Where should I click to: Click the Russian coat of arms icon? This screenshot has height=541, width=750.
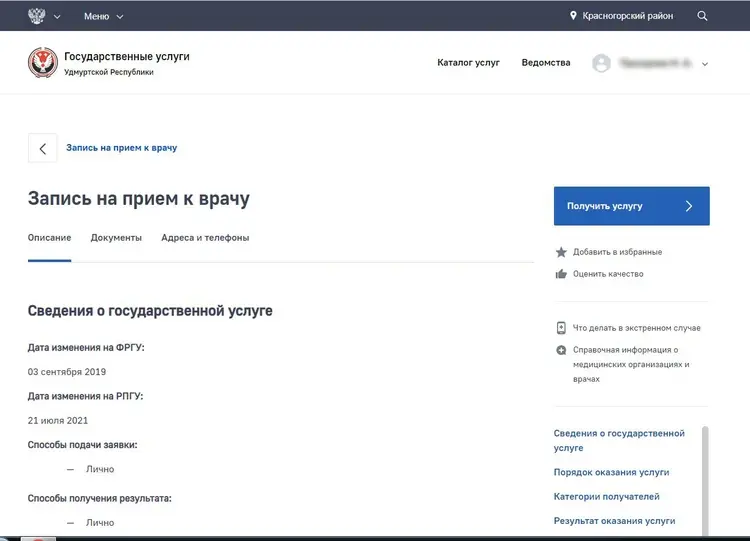(x=36, y=16)
